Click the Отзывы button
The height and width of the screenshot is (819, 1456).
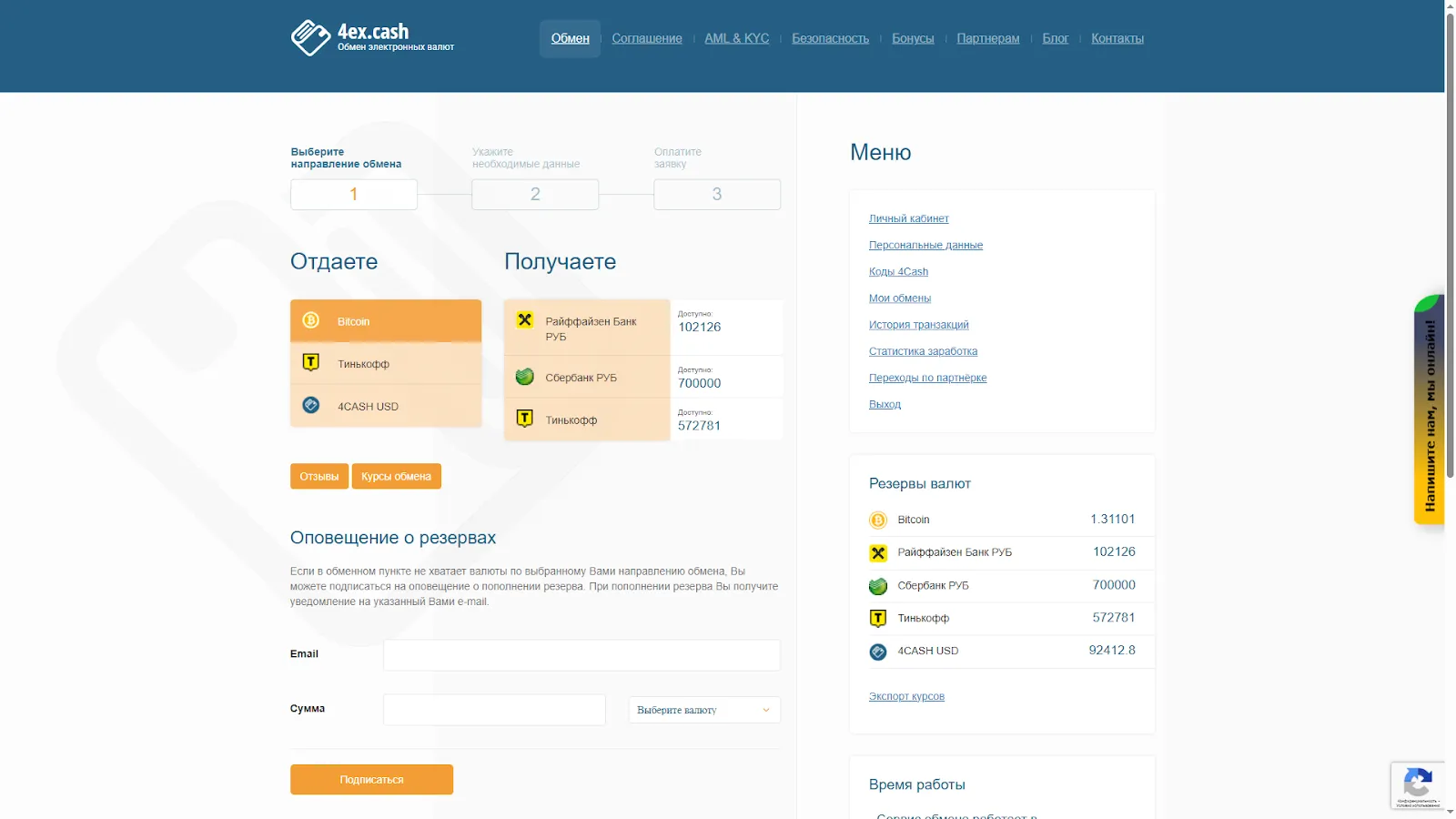click(319, 476)
